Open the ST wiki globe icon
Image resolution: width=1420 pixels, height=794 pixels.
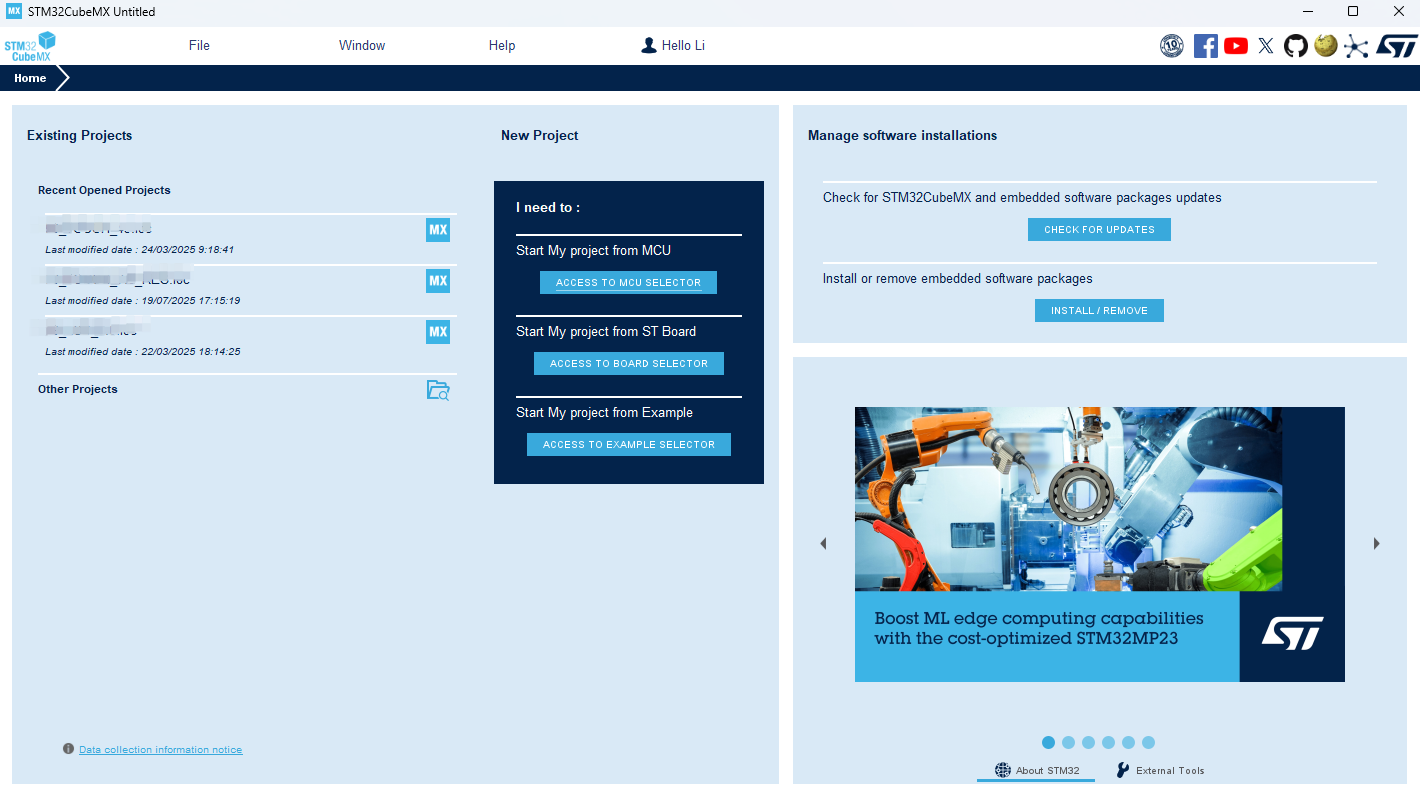[1326, 45]
